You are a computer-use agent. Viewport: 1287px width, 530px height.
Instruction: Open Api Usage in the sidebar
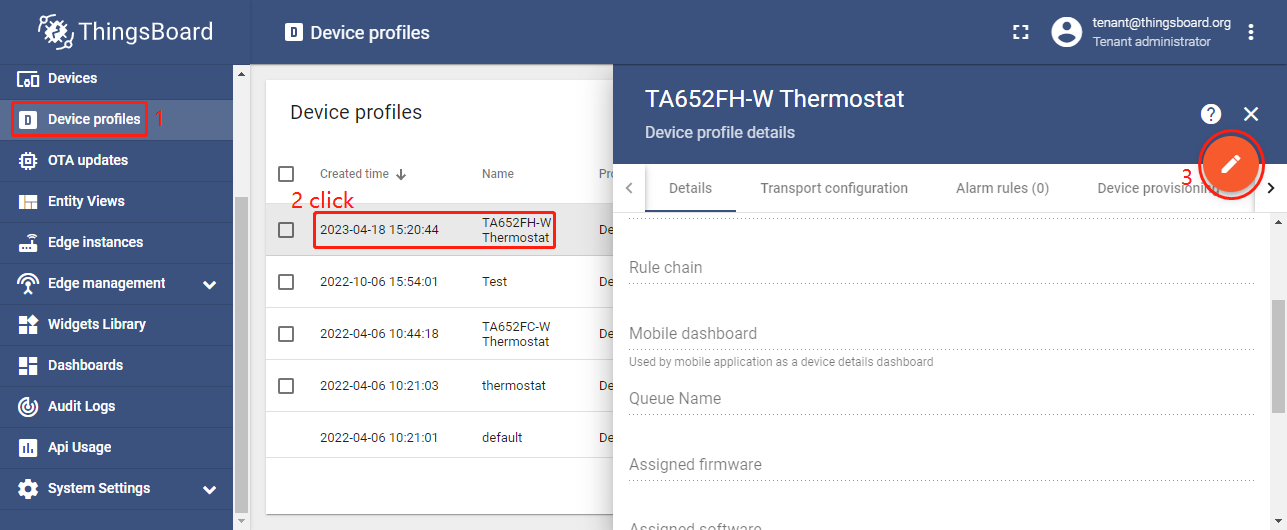(117, 447)
